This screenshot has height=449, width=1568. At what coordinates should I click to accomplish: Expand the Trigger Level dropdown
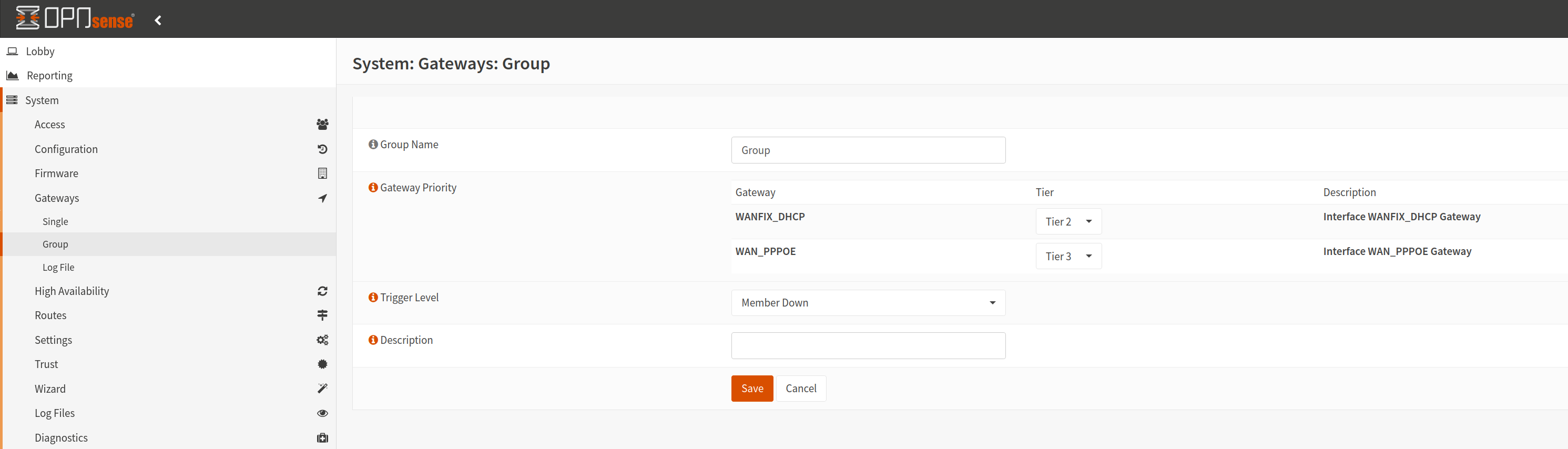[868, 303]
